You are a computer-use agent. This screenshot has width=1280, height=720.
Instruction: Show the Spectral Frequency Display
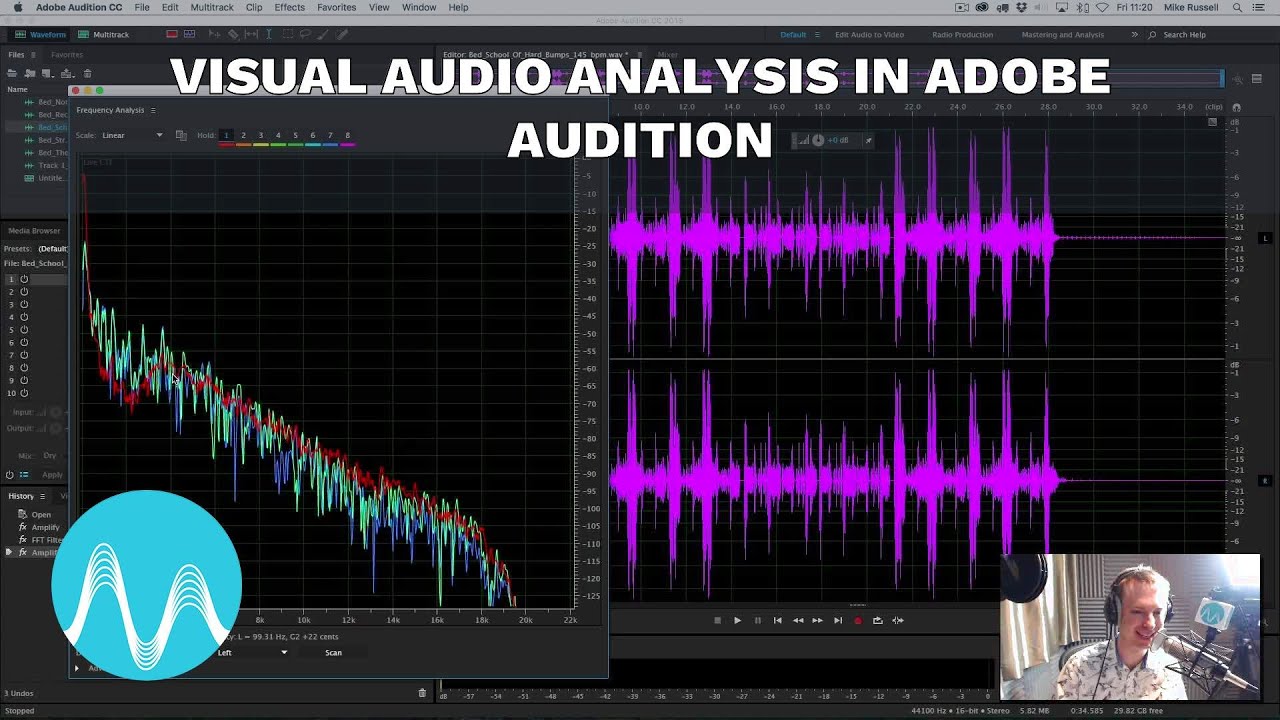pyautogui.click(x=172, y=34)
